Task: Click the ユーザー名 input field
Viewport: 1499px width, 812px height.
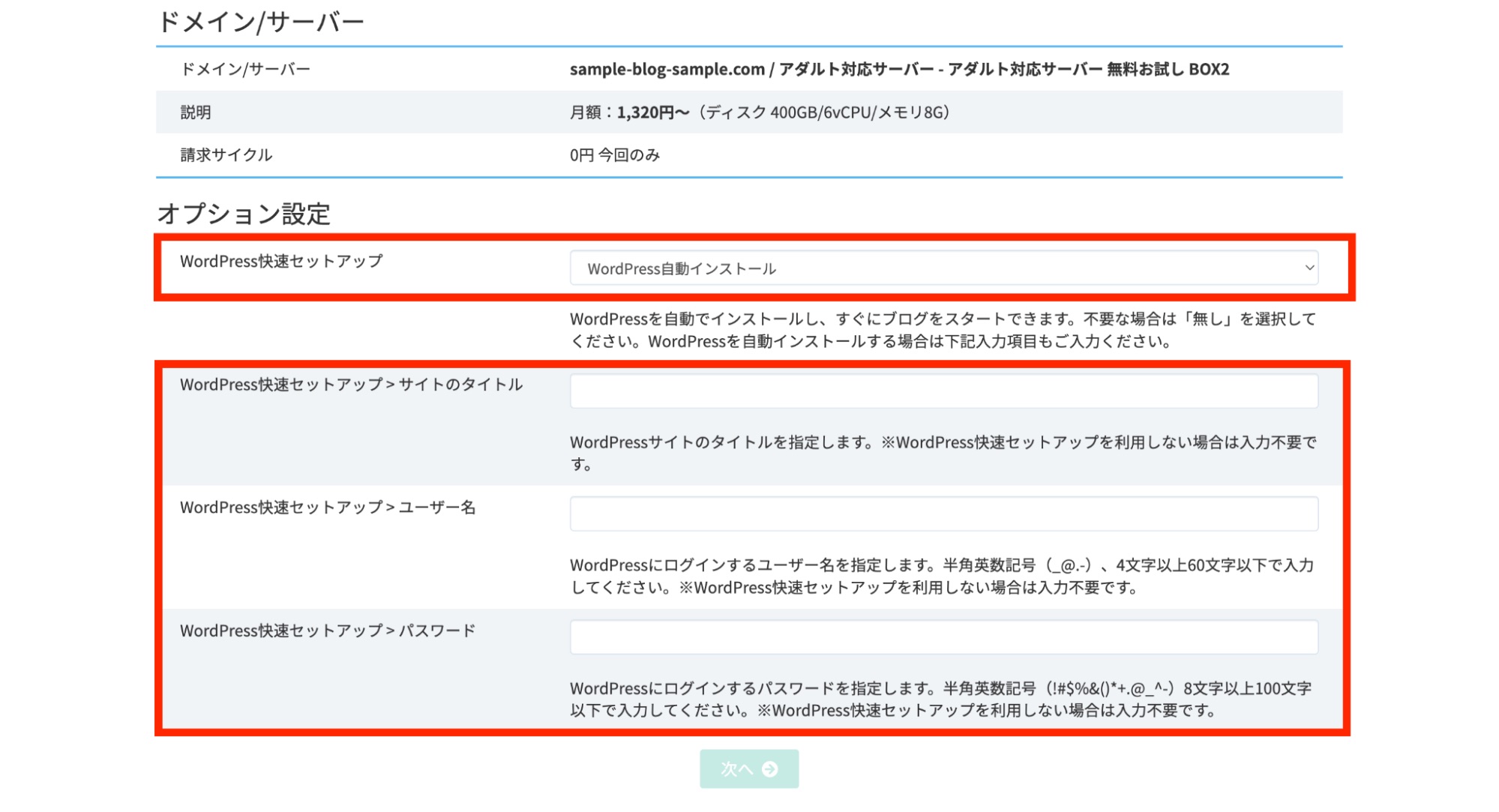Action: 943,514
